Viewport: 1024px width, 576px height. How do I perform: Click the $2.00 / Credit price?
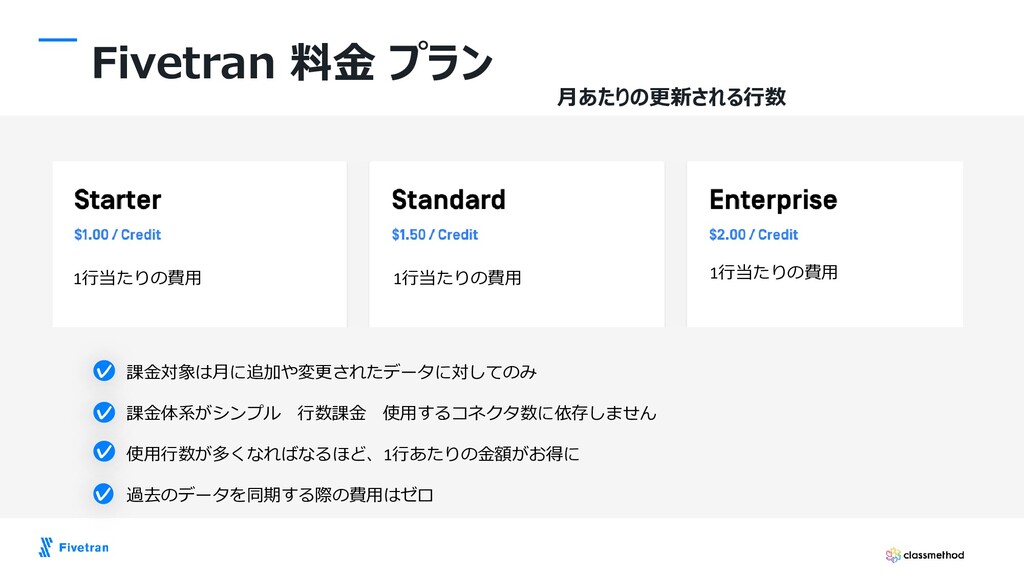click(754, 234)
